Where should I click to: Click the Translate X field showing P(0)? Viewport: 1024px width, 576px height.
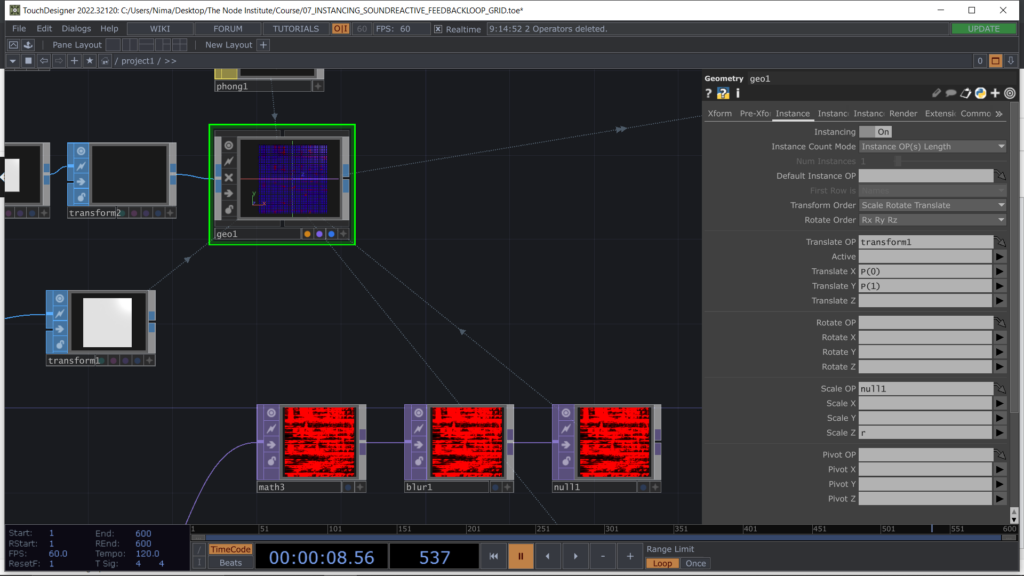tap(926, 271)
